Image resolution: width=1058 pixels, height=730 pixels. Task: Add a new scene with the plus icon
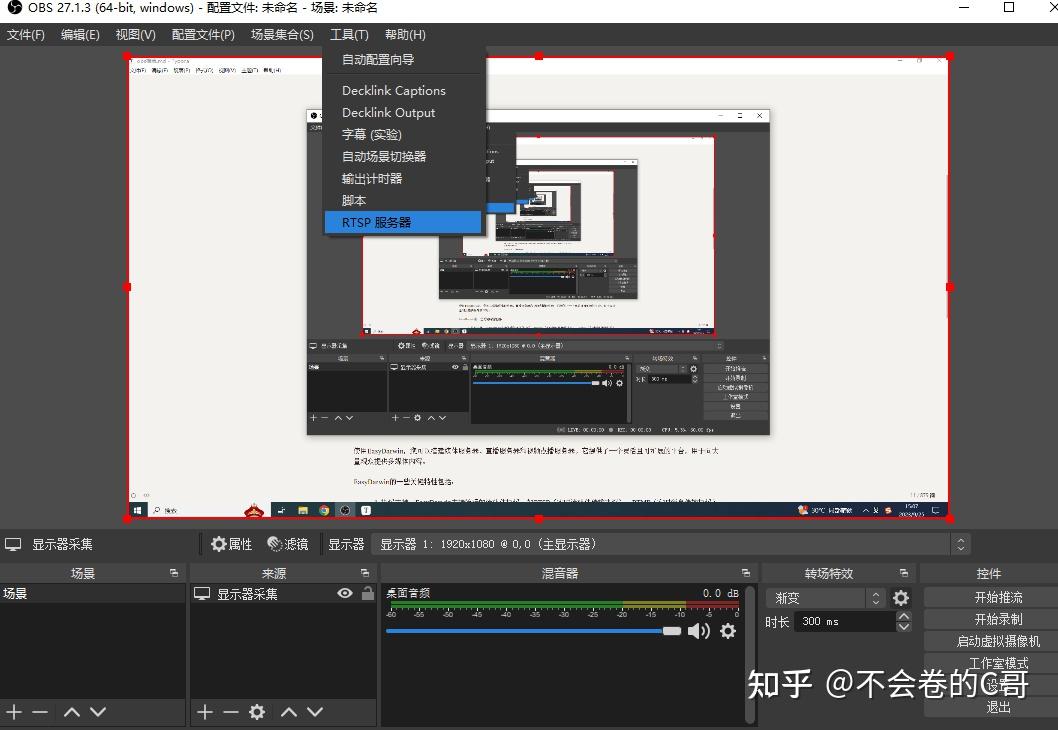[x=14, y=712]
